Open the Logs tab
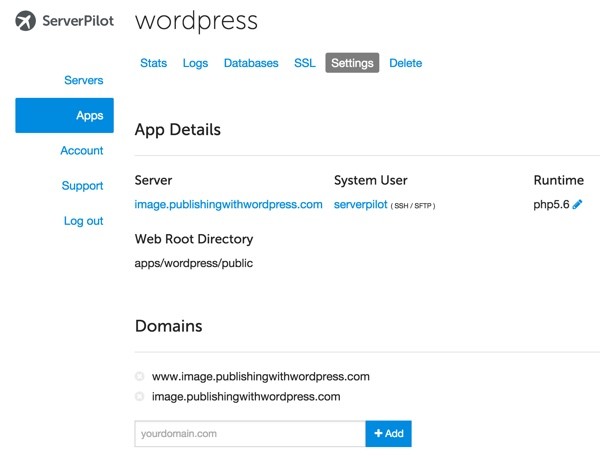The height and width of the screenshot is (456, 600). pyautogui.click(x=195, y=63)
